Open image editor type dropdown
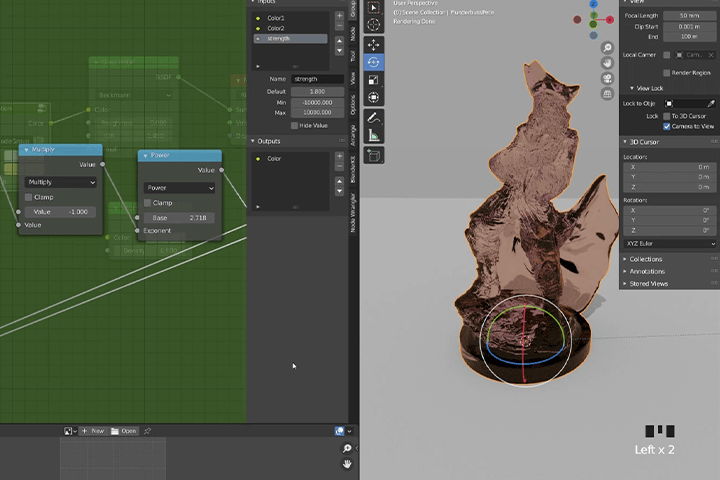Screen dimensions: 720x480 coord(70,431)
